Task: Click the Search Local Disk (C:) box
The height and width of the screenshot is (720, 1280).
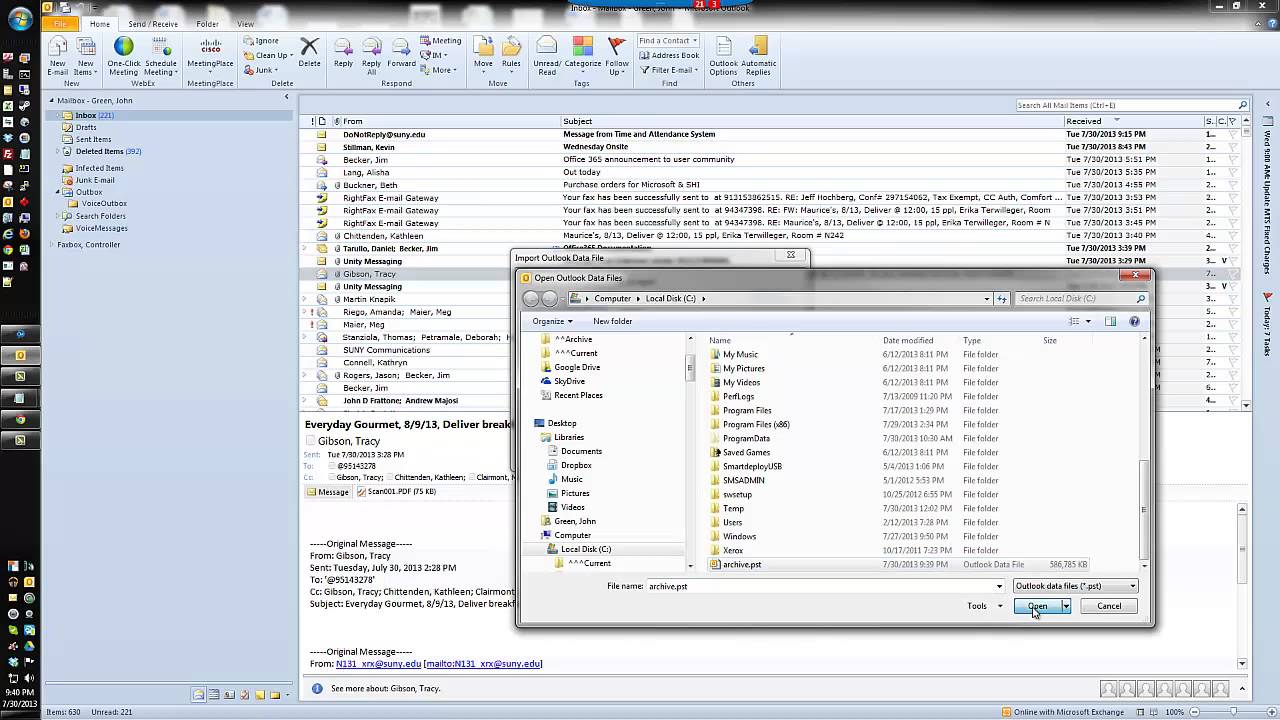Action: point(1081,298)
